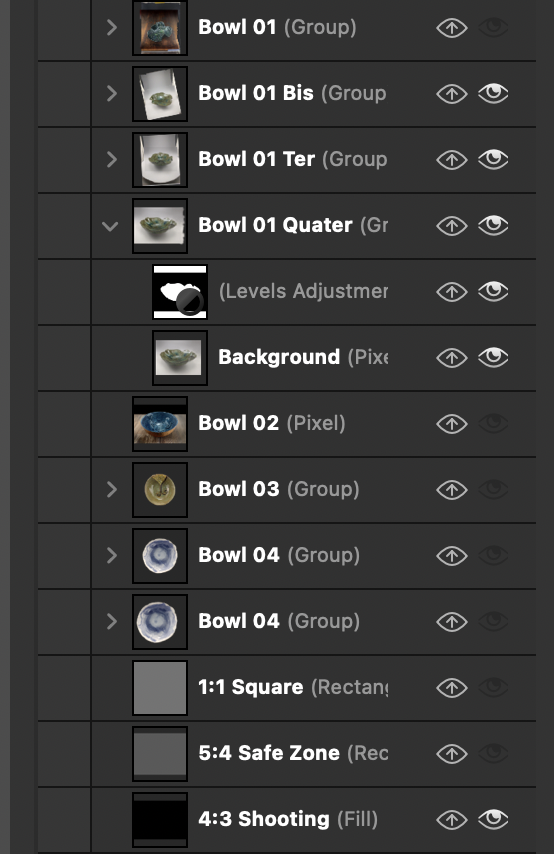
Task: Expand the Bowl 01 group
Action: click(x=112, y=27)
